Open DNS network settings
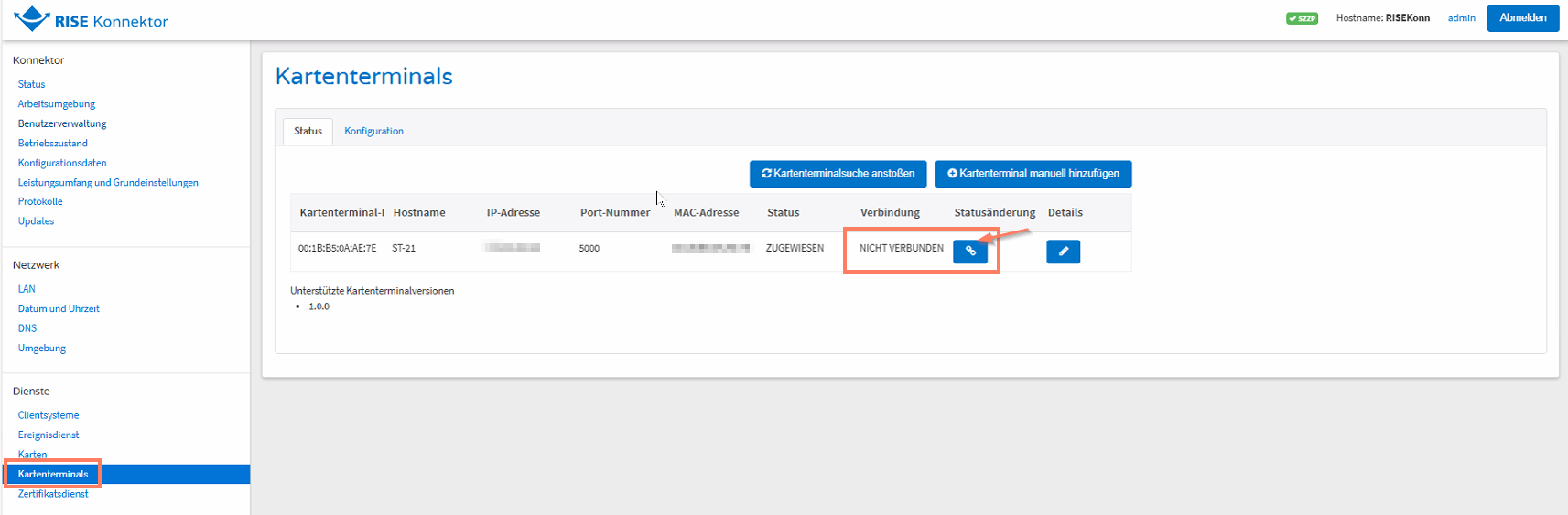The height and width of the screenshot is (515, 1568). click(x=27, y=328)
